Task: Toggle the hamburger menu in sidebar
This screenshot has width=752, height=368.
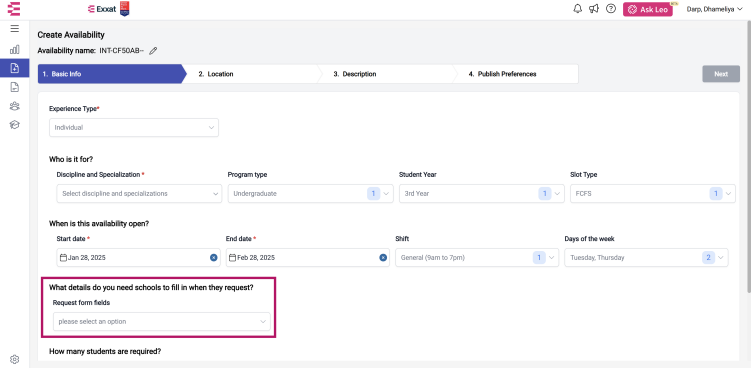Action: (x=14, y=29)
